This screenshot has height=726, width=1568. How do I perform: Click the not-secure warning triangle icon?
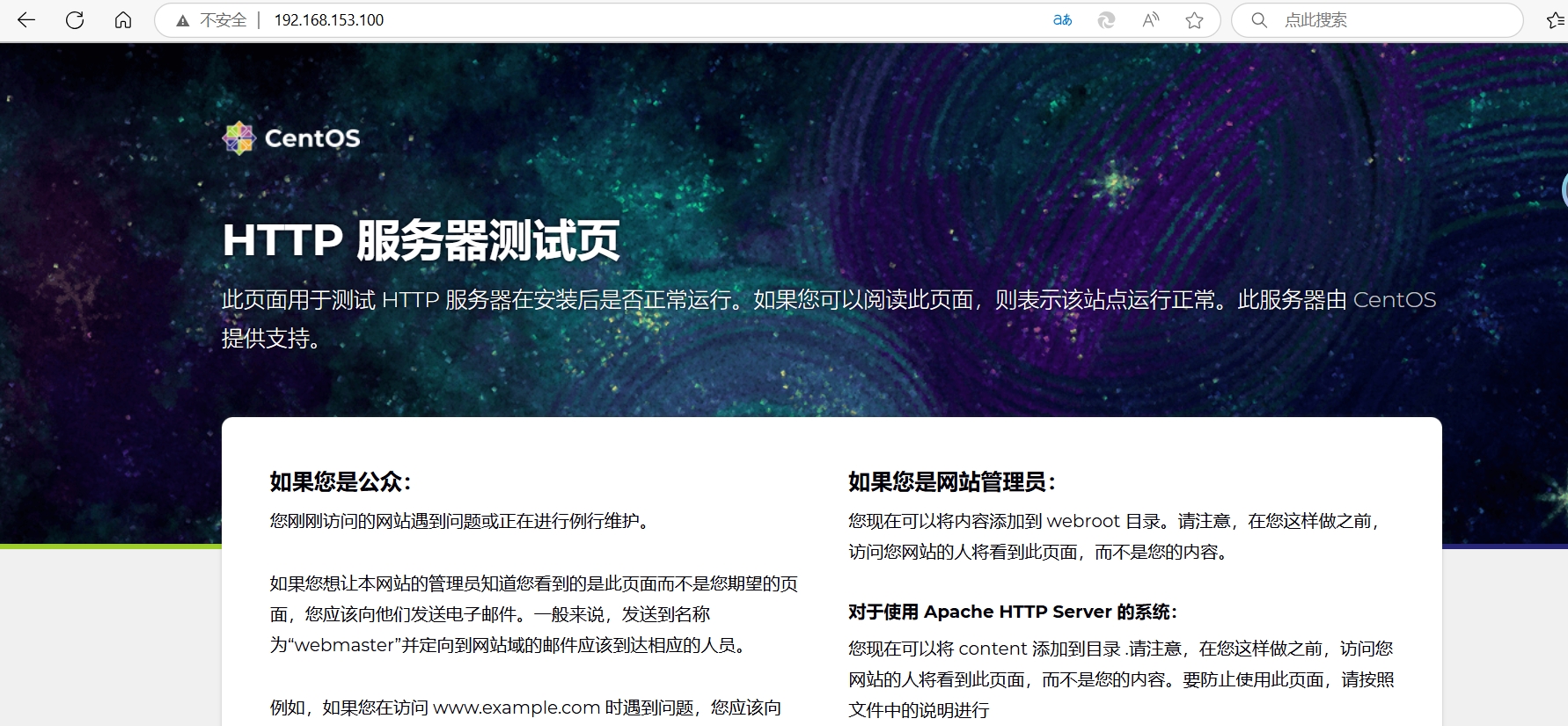[x=183, y=20]
